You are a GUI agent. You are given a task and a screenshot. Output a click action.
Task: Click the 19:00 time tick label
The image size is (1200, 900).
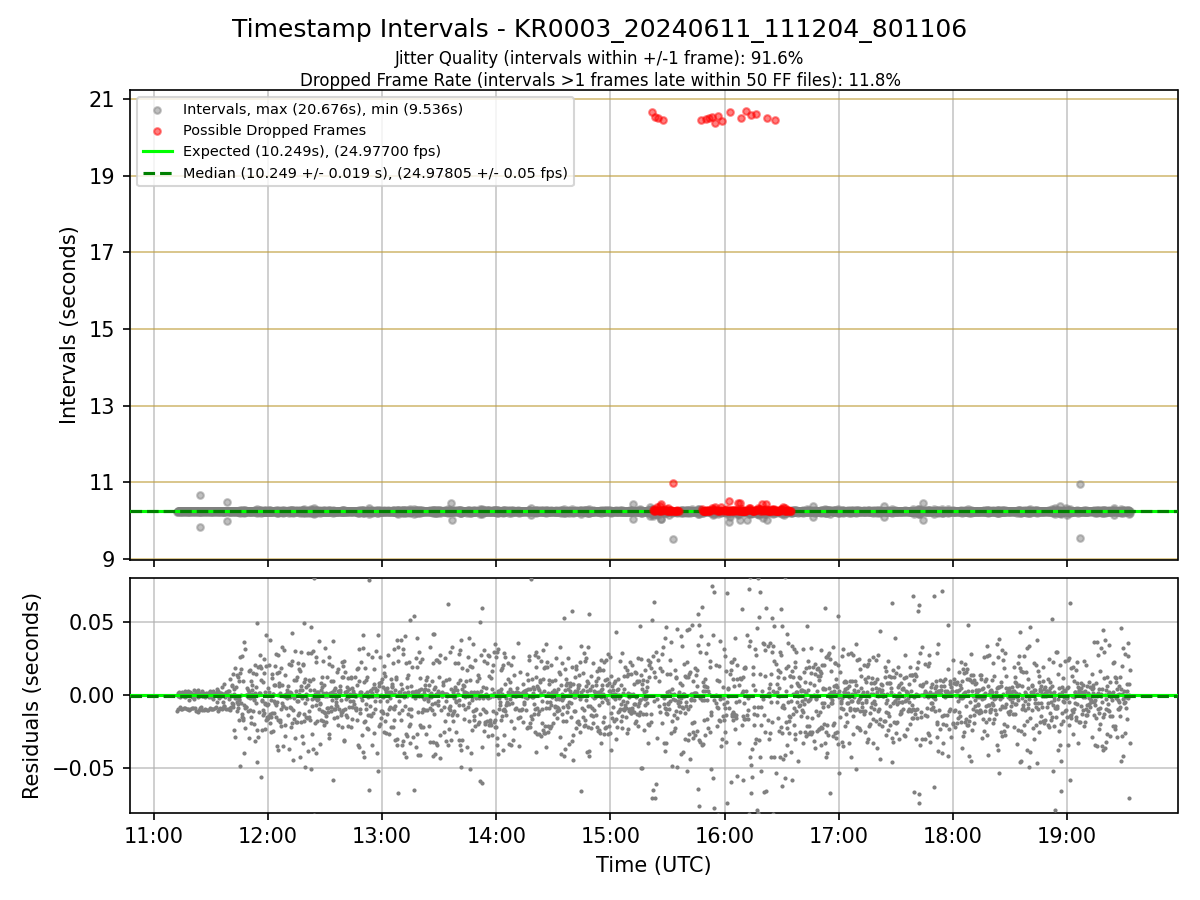[1066, 834]
